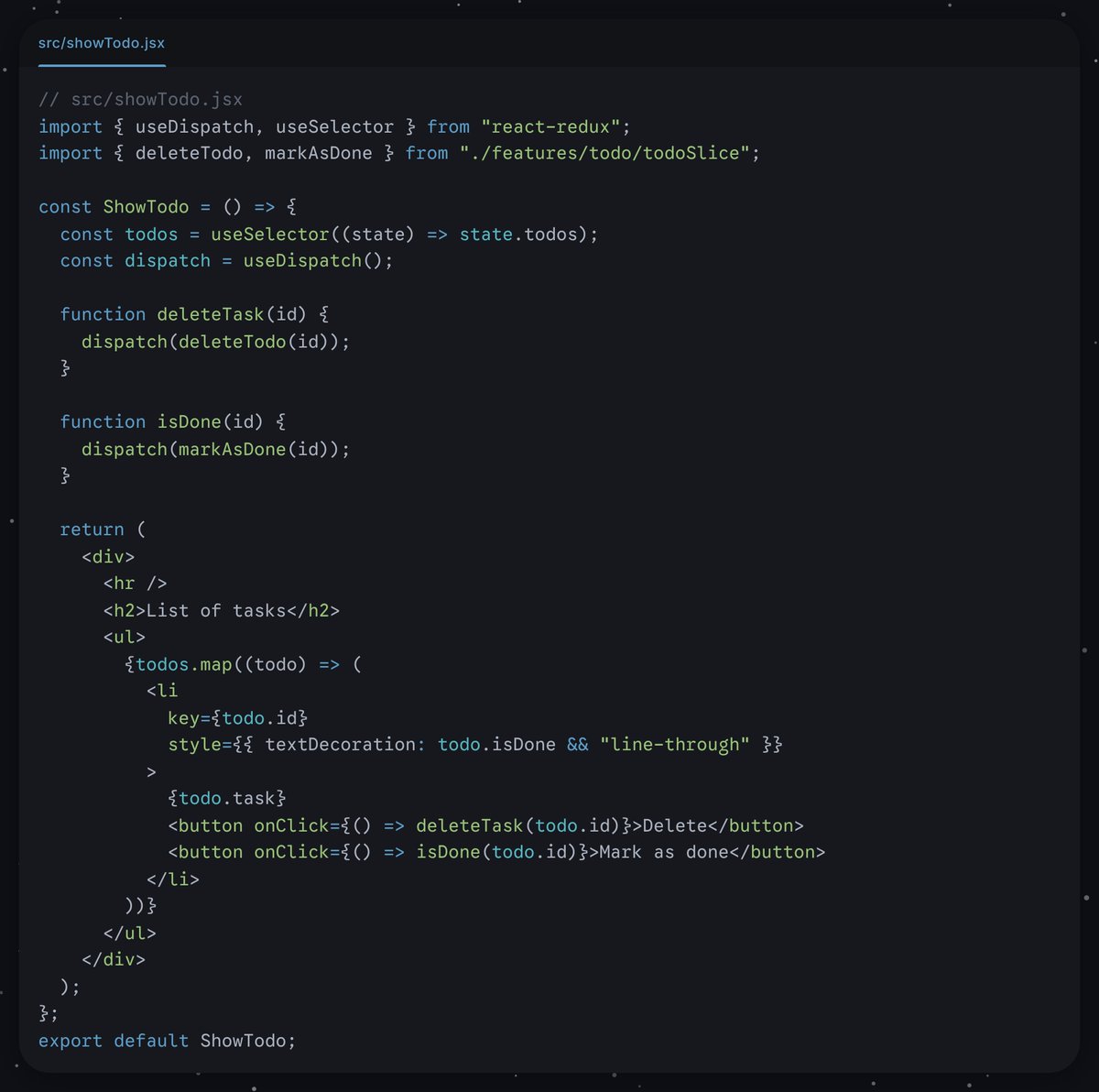Image resolution: width=1099 pixels, height=1092 pixels.
Task: Click the 'key={todo.id}' attribute line
Action: [x=238, y=717]
